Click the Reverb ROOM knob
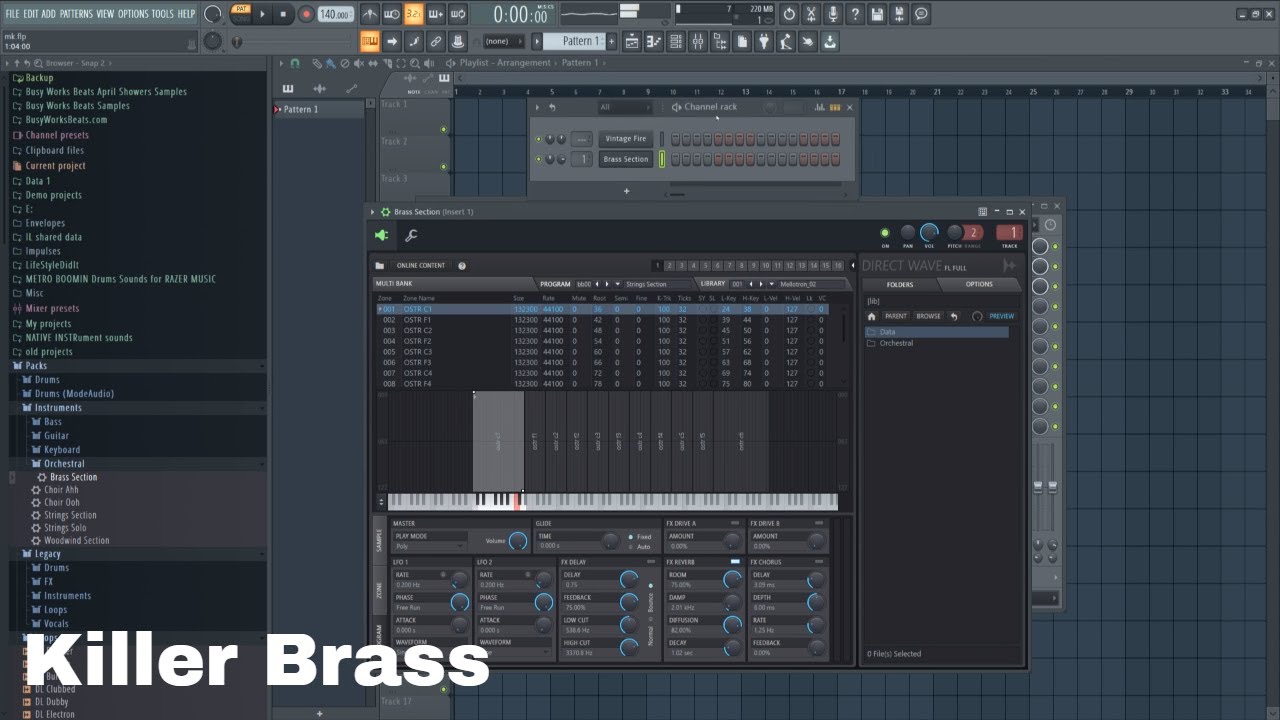Image resolution: width=1280 pixels, height=720 pixels. [733, 581]
